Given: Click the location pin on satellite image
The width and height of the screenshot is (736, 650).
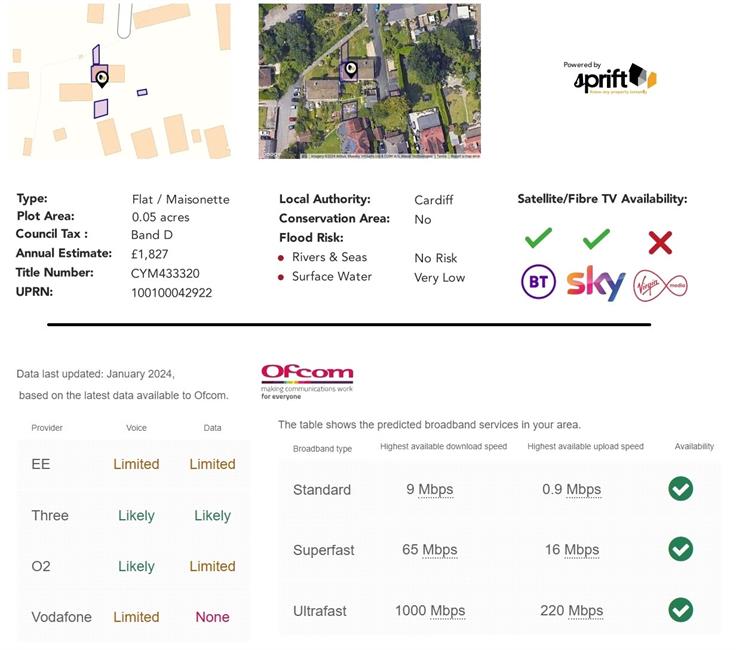Looking at the screenshot, I should (x=350, y=70).
